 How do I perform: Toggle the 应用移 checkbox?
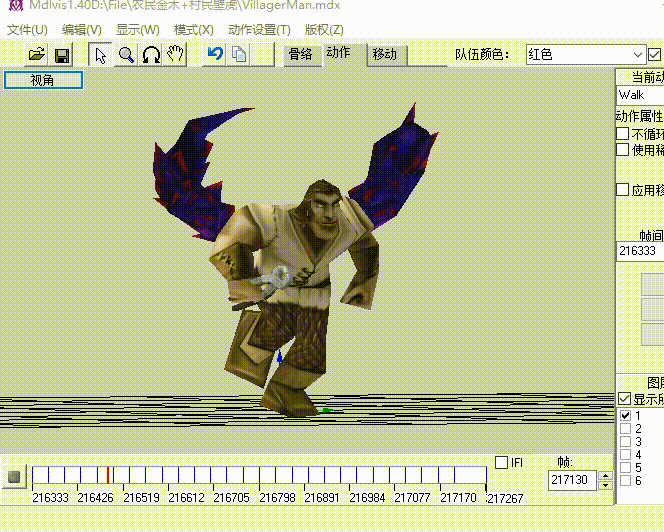pos(622,190)
